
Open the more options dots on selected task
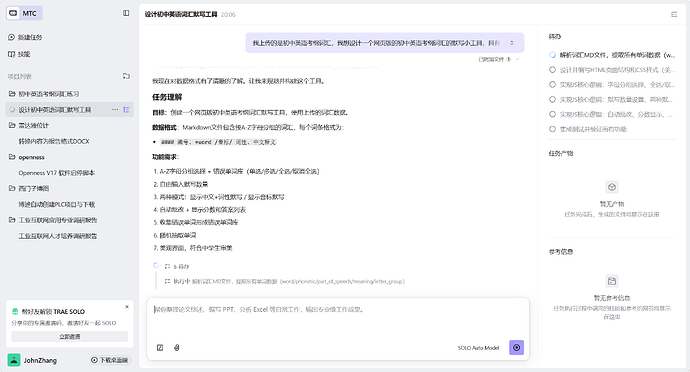point(115,110)
